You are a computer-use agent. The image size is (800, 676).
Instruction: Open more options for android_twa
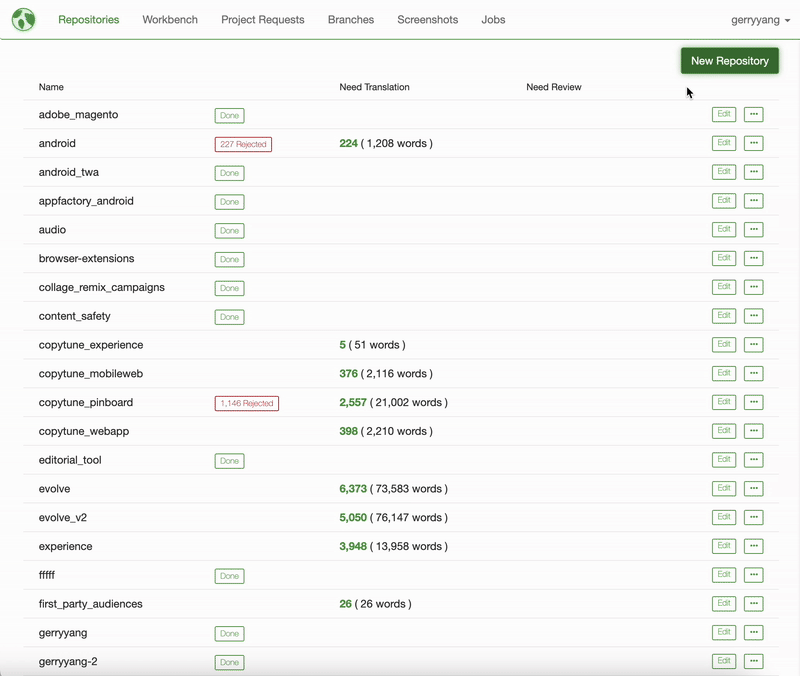(754, 172)
